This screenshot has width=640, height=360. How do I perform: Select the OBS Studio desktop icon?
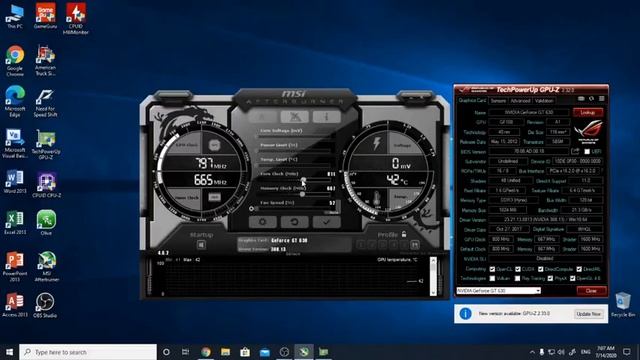point(45,305)
